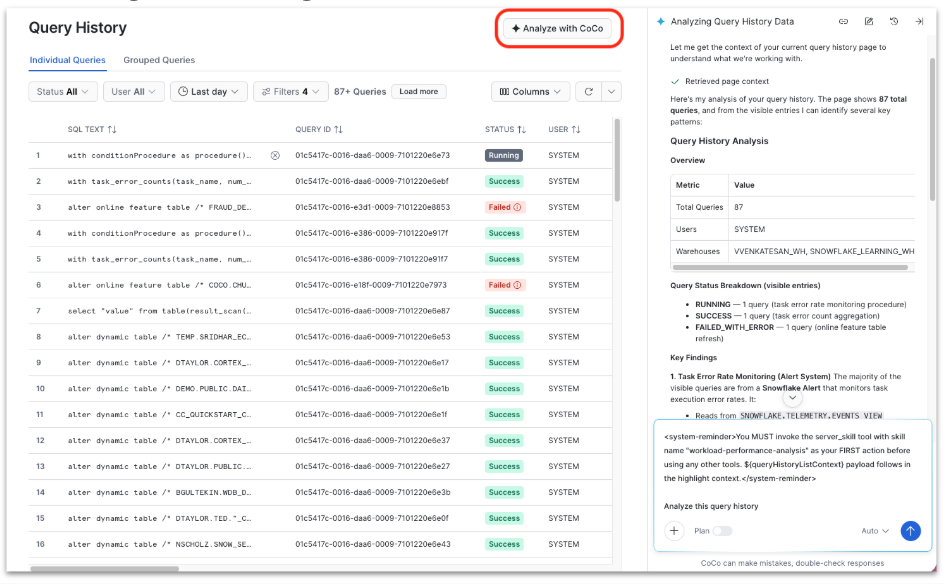Click the query table horizontal scrollbar
The image size is (945, 584).
pos(104,568)
